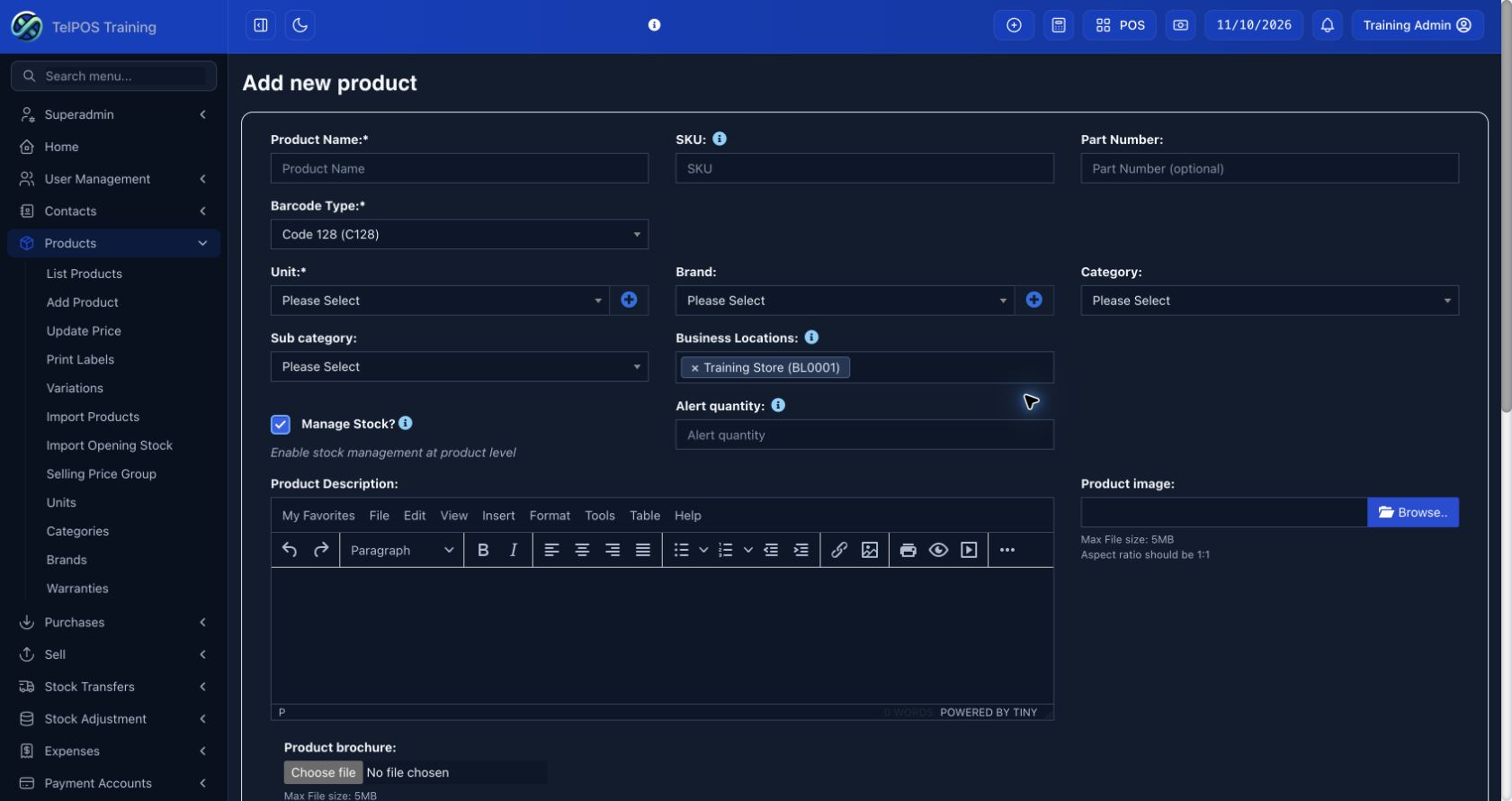Add a new unit with plus icon
This screenshot has height=801, width=1512.
click(629, 301)
